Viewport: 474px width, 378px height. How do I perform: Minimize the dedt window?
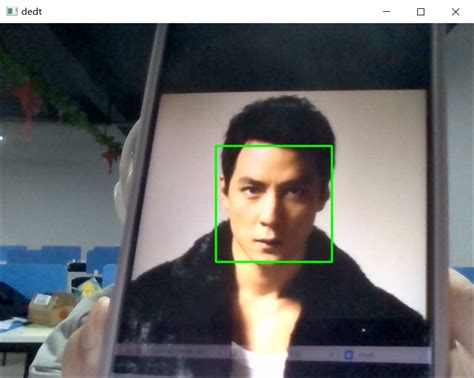pos(386,12)
